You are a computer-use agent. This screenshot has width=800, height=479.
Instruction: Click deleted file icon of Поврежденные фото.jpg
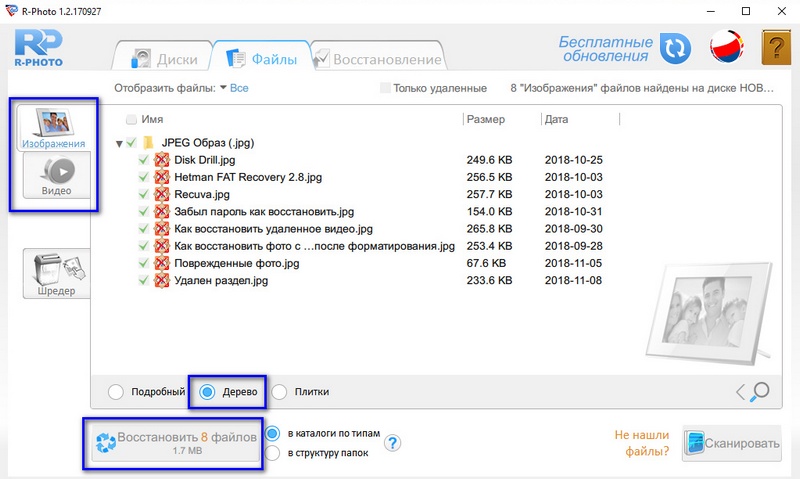(162, 263)
